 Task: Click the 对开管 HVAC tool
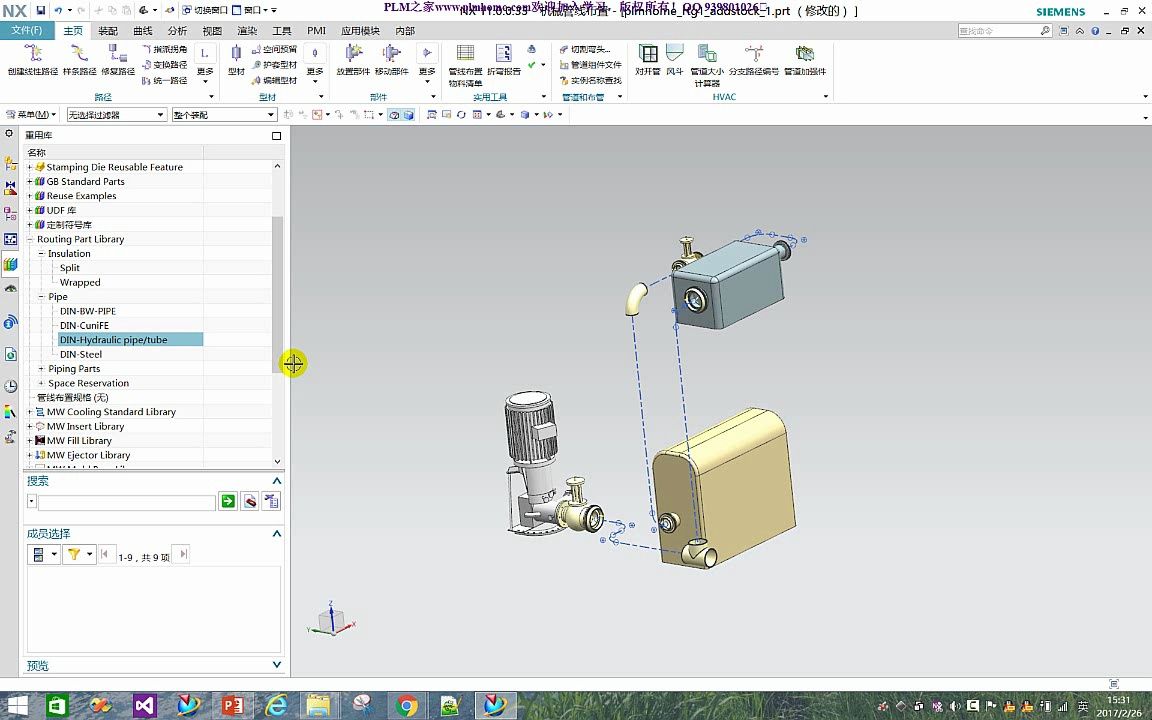[x=648, y=60]
